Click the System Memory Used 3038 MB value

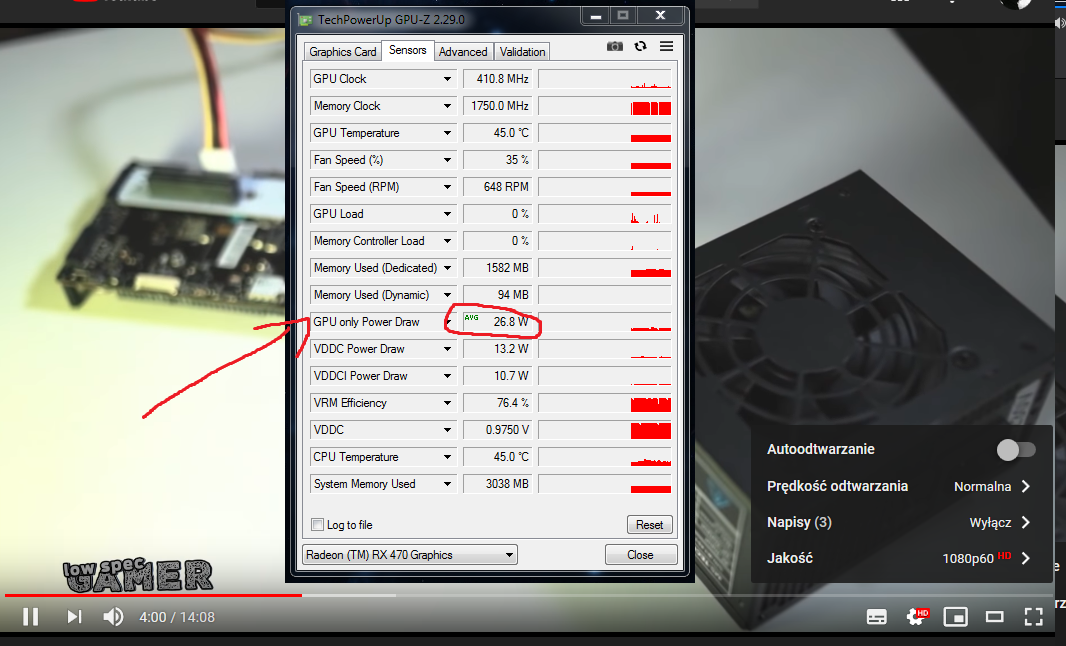[498, 484]
